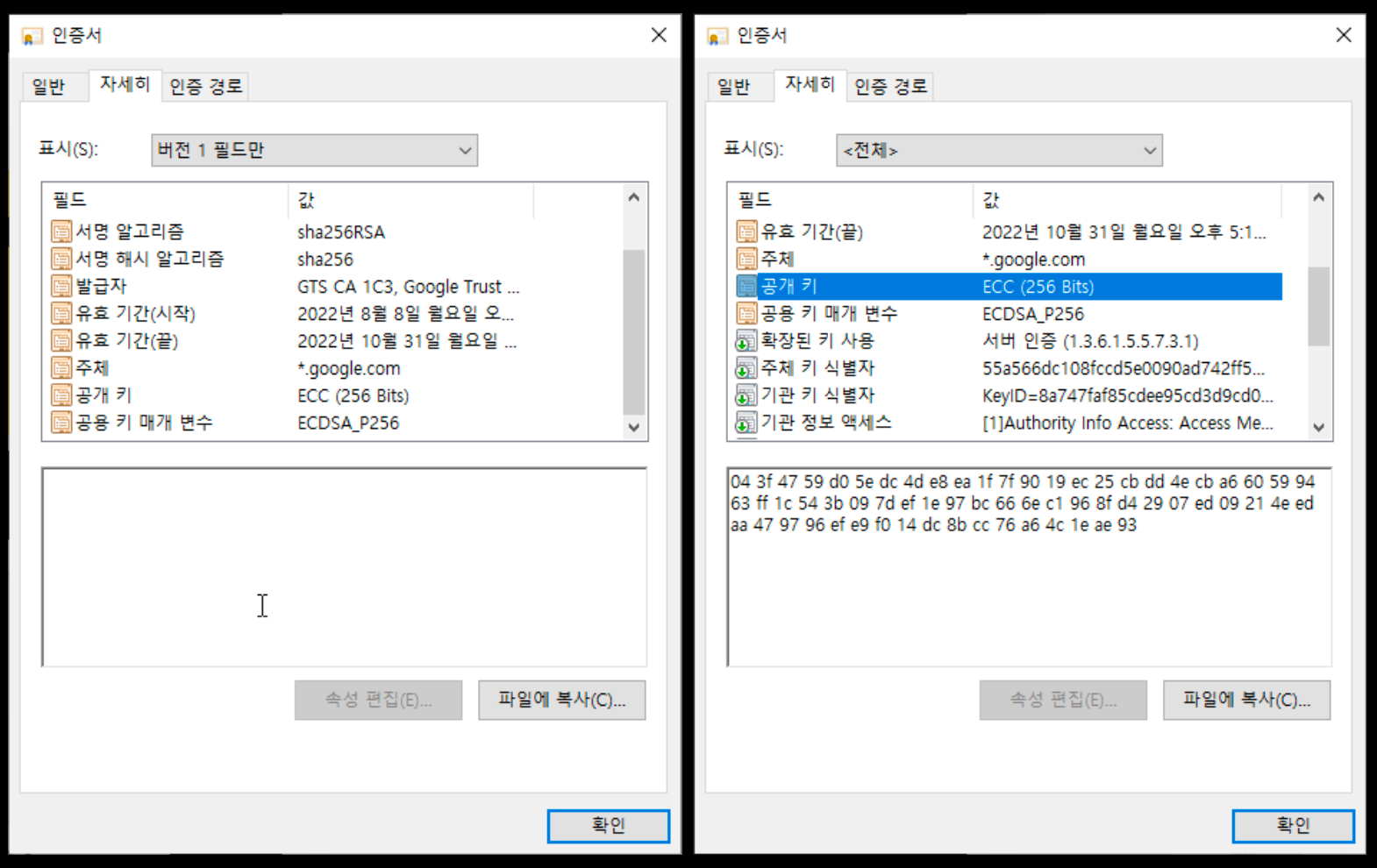Click 주체 키 식별자 extension icon
The width and height of the screenshot is (1377, 868).
click(746, 367)
